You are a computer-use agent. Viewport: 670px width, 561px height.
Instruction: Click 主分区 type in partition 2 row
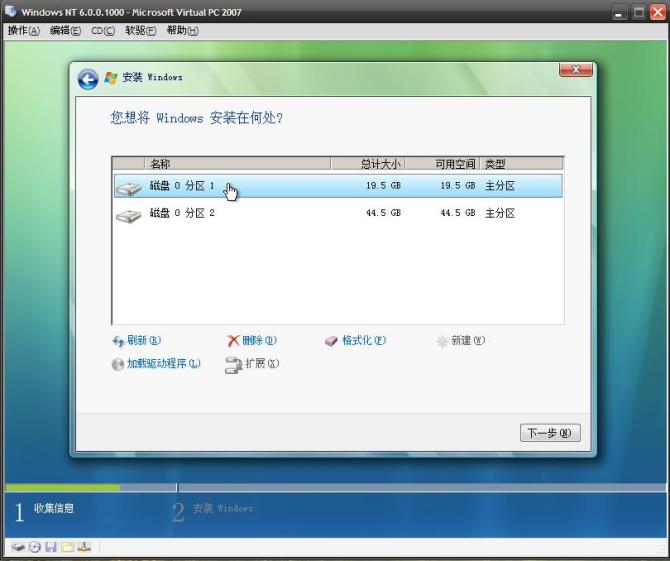500,213
